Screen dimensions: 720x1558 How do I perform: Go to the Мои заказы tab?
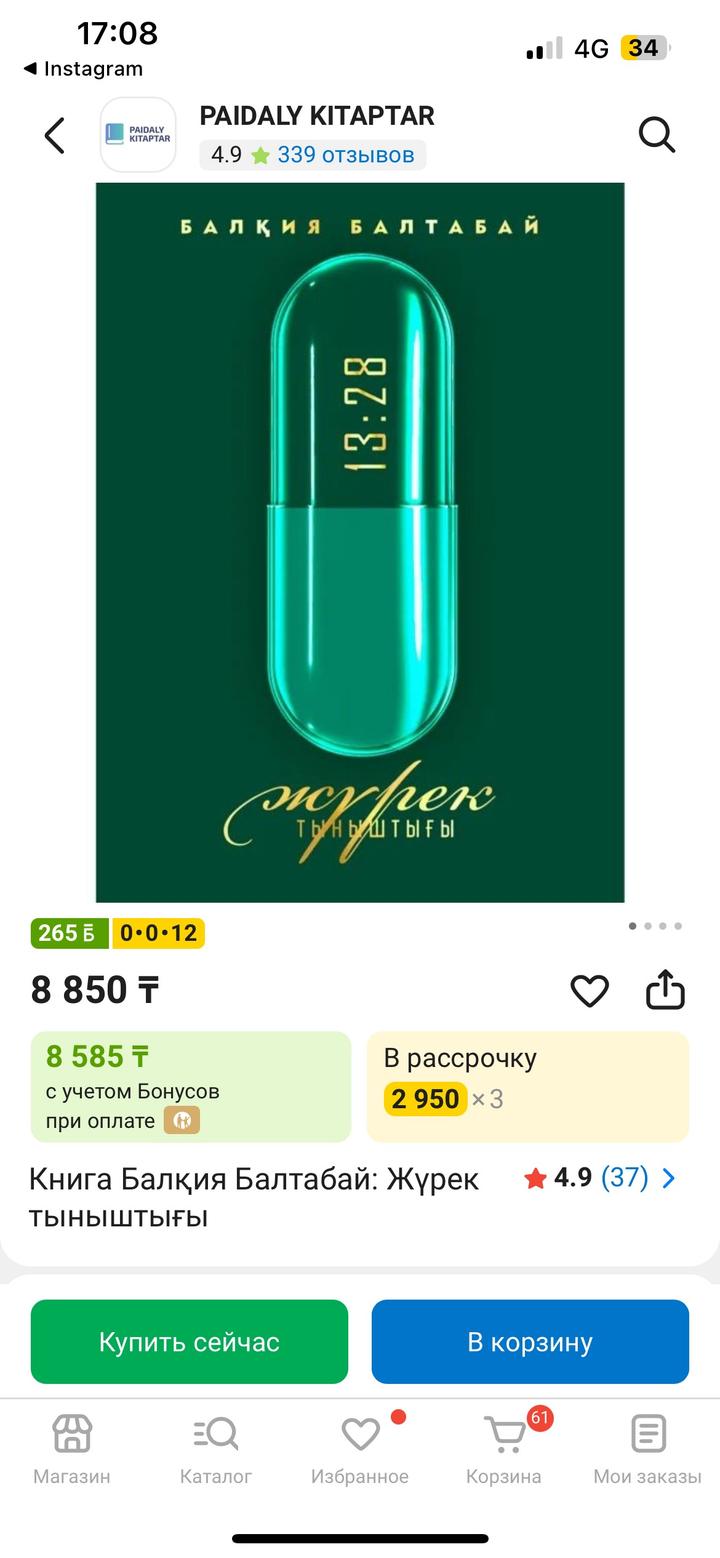pyautogui.click(x=648, y=1449)
